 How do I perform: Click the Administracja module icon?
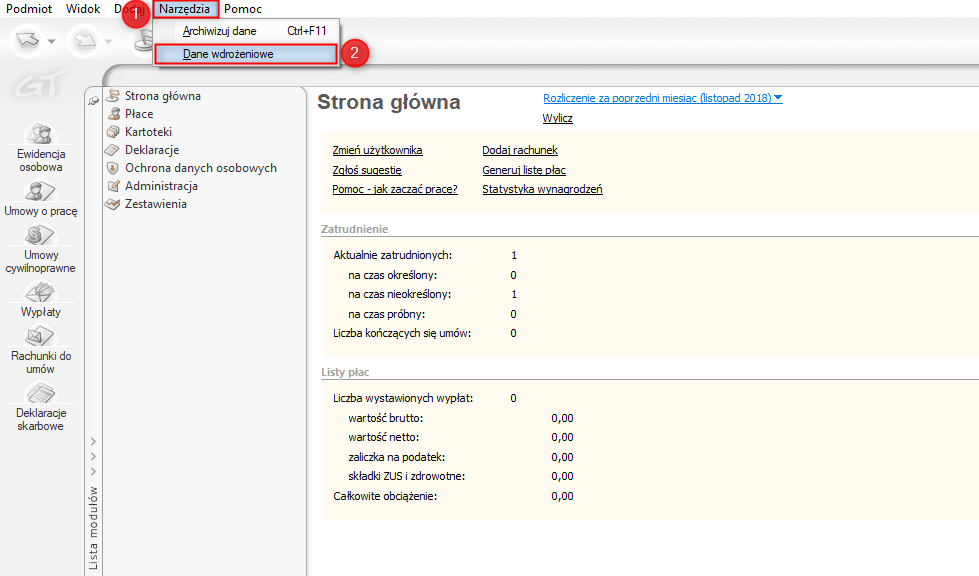113,186
